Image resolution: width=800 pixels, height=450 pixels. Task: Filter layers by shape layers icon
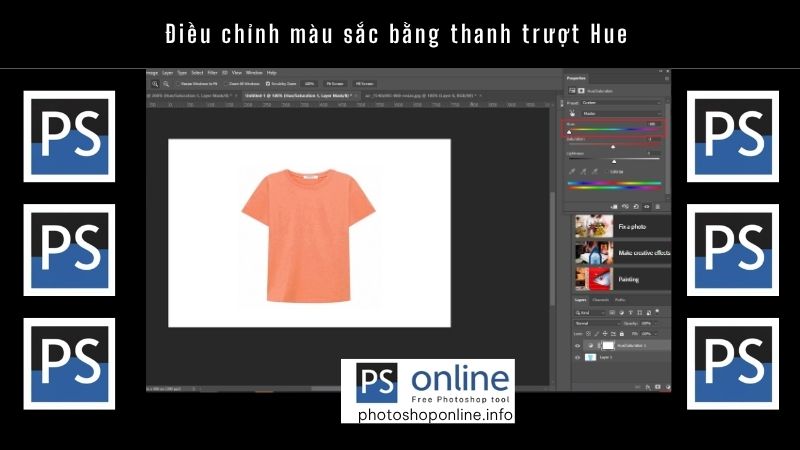(640, 313)
